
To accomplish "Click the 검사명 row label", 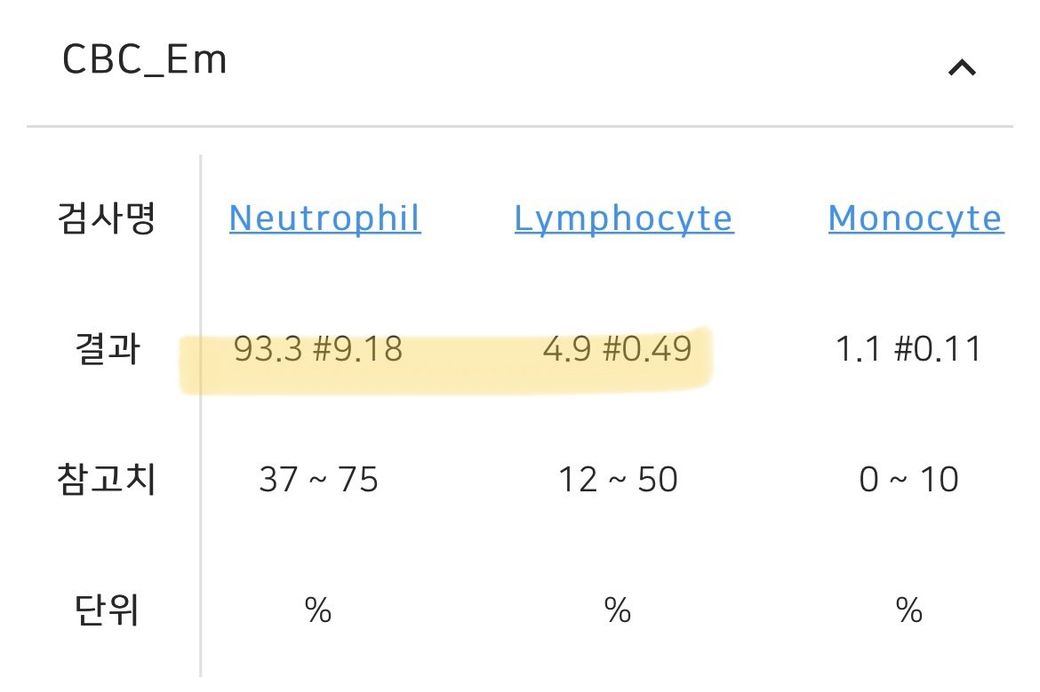I will pos(106,218).
